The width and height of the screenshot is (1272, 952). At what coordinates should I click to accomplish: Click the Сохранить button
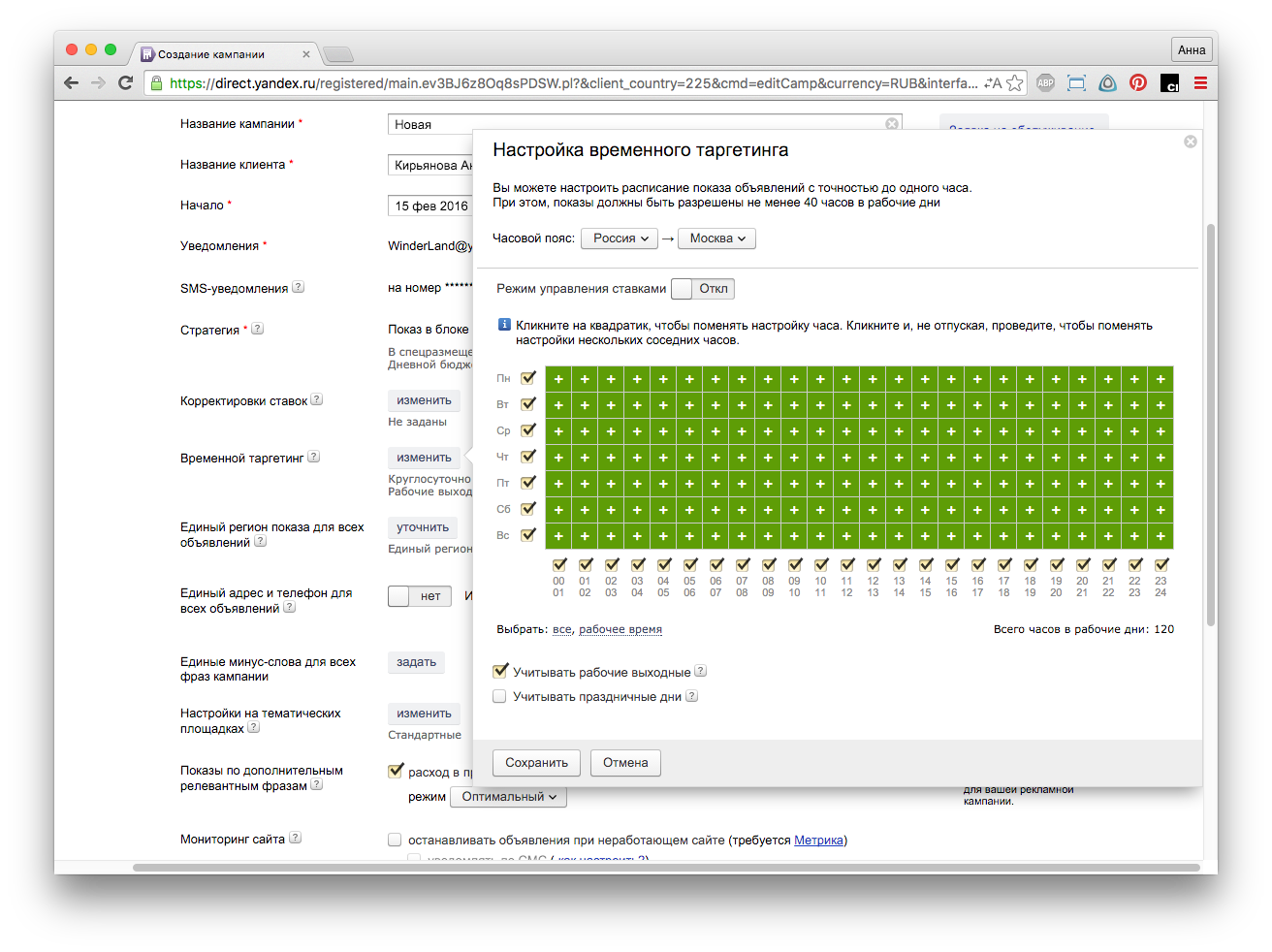pyautogui.click(x=536, y=763)
